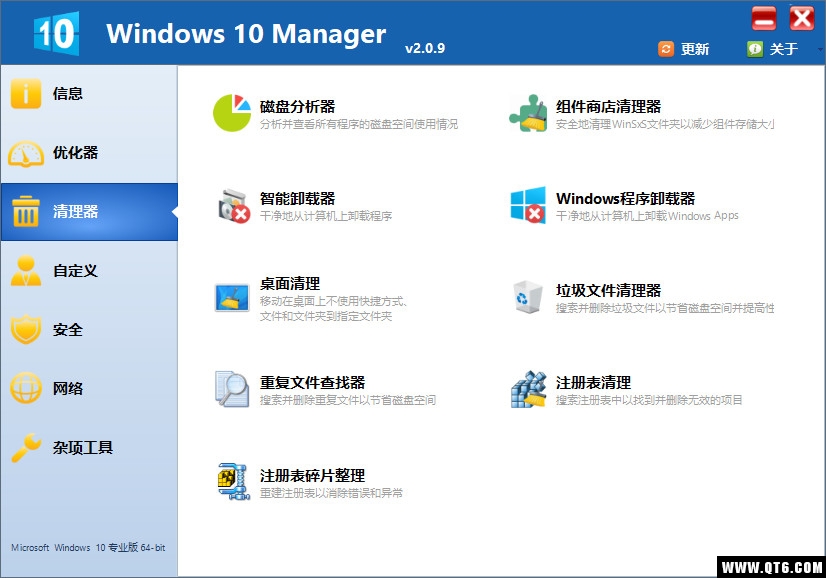
Task: Launch 磁盘分析器 by its title
Action: (297, 106)
